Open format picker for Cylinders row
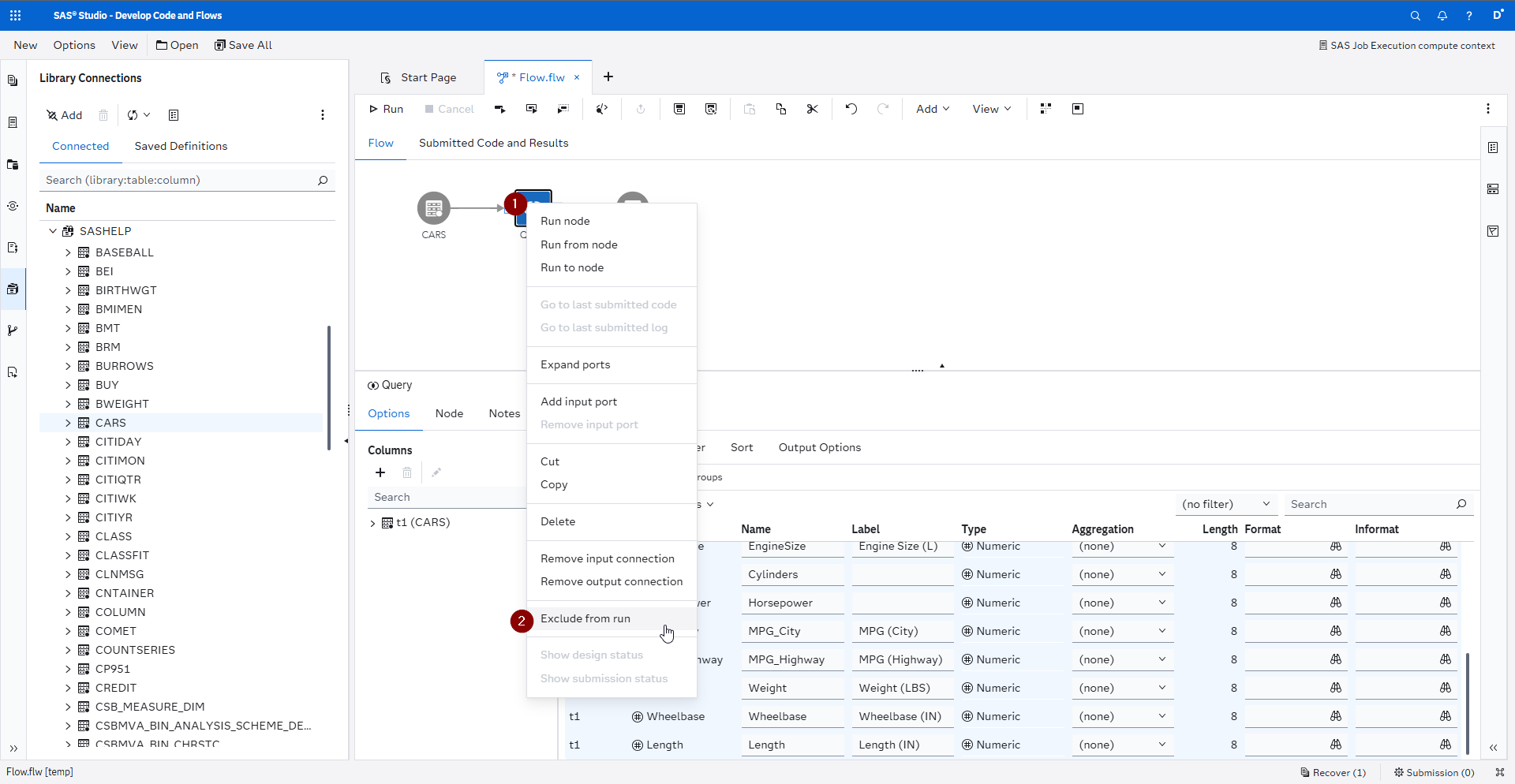Viewport: 1515px width, 784px height. coord(1335,574)
